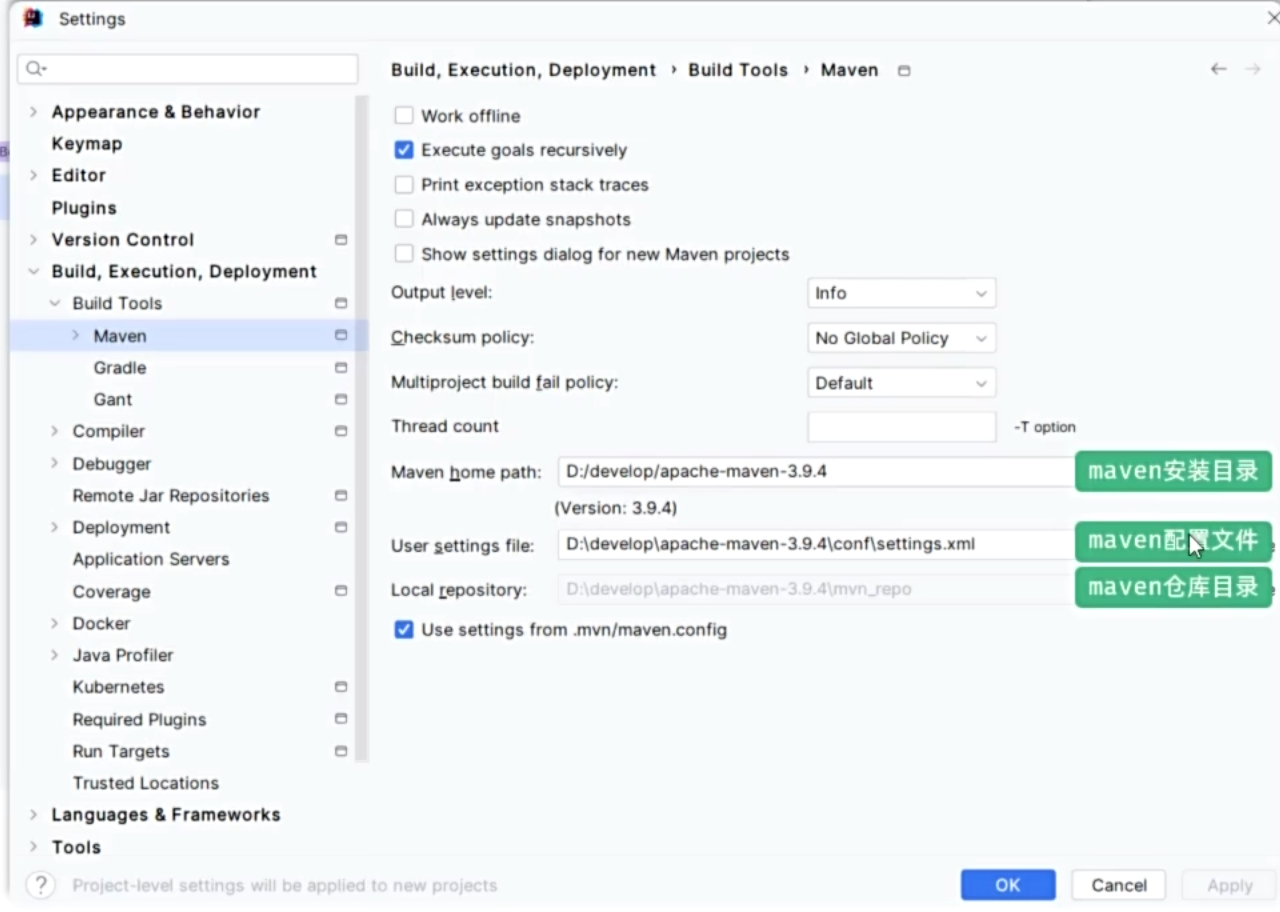The image size is (1280, 912).
Task: Enable the Work offline checkbox
Action: pos(404,116)
